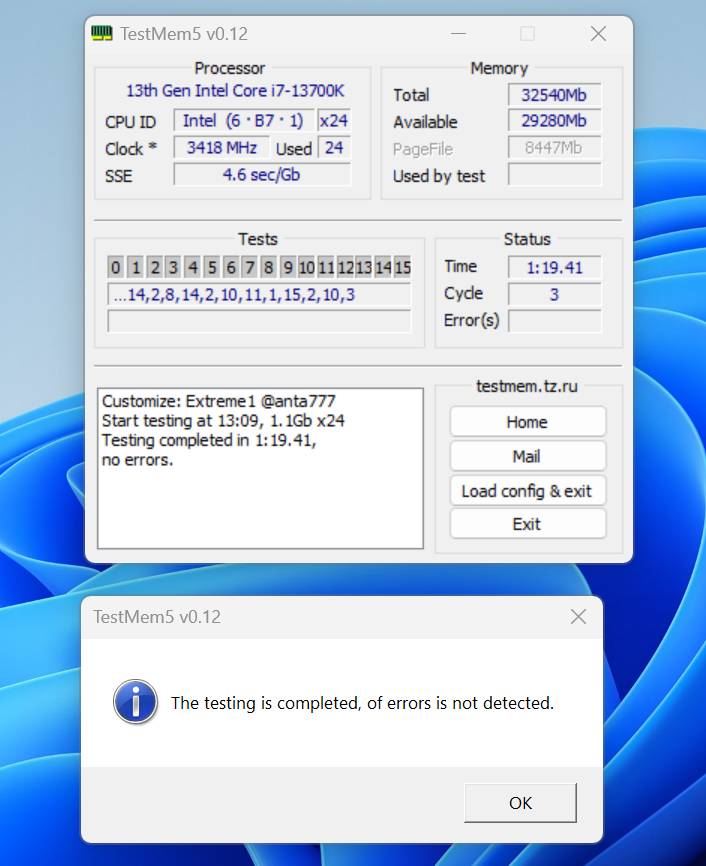Select test number 10 box
Viewport: 706px width, 866px height.
307,267
